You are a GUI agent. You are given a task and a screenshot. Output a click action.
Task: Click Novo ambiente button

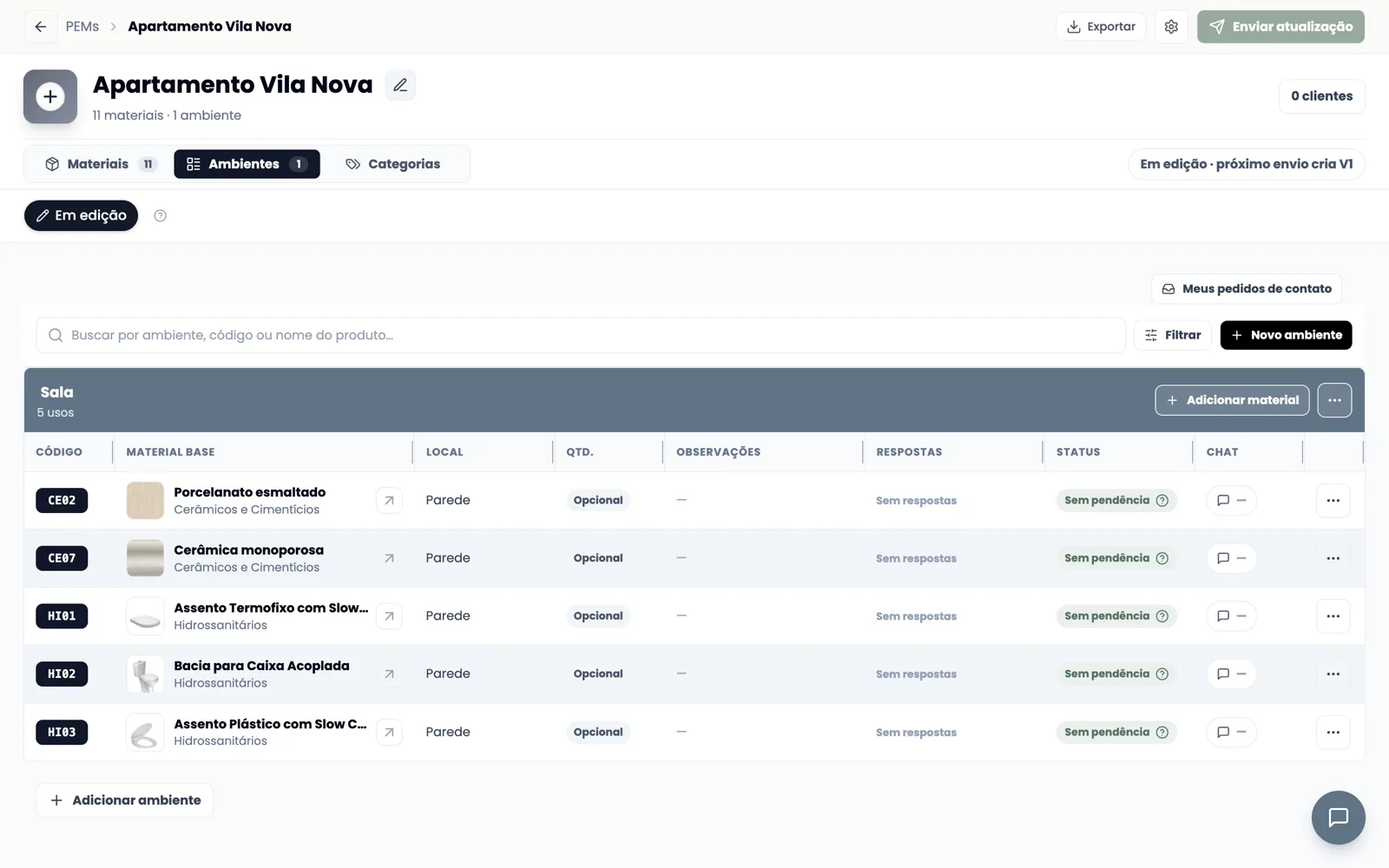pos(1286,335)
